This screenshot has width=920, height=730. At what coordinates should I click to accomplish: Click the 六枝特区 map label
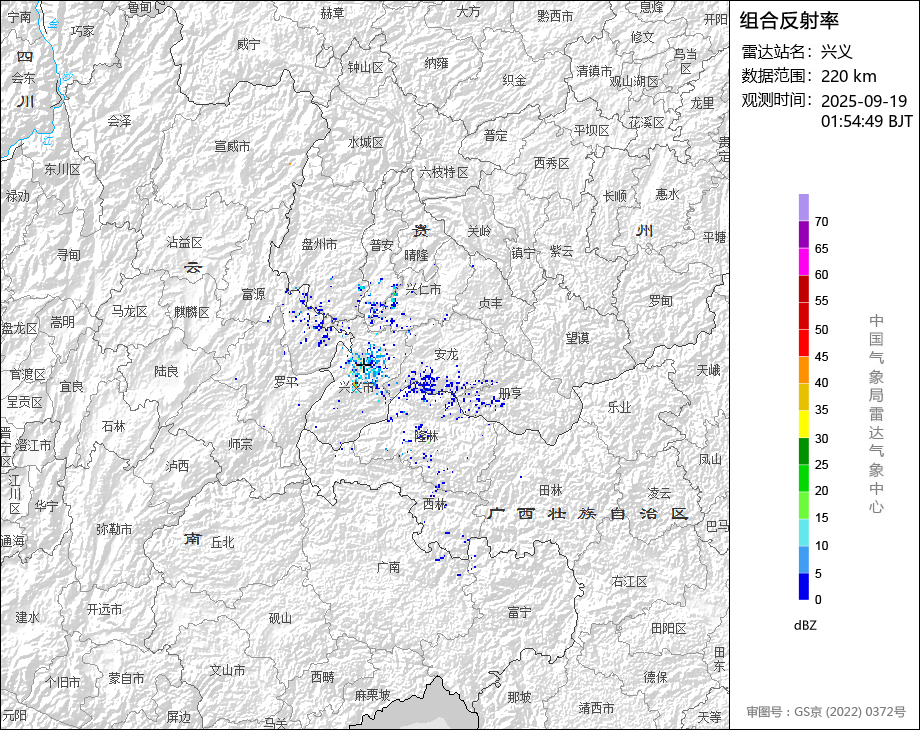[444, 173]
